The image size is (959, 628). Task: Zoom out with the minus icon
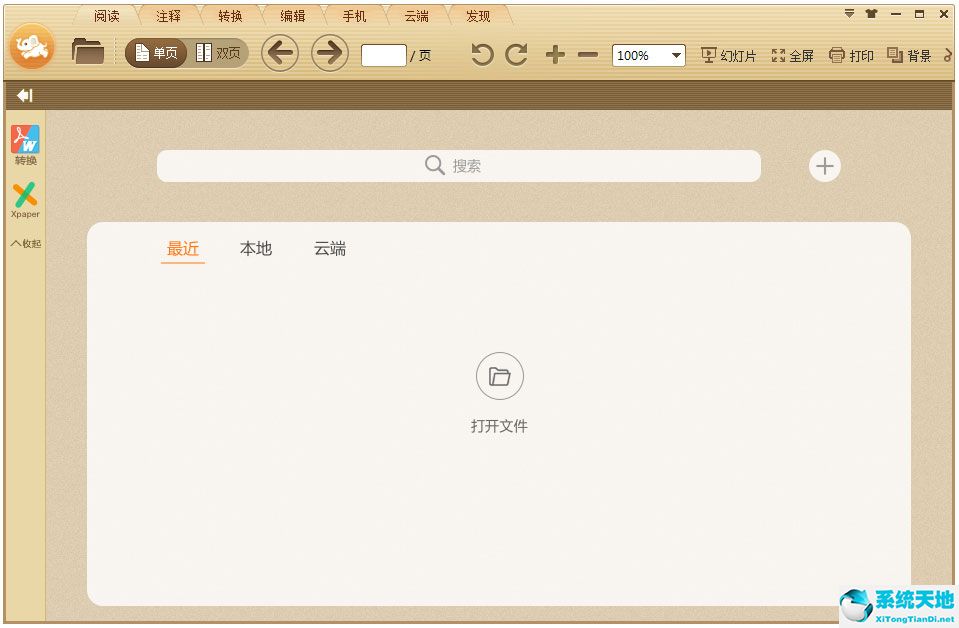pyautogui.click(x=588, y=55)
